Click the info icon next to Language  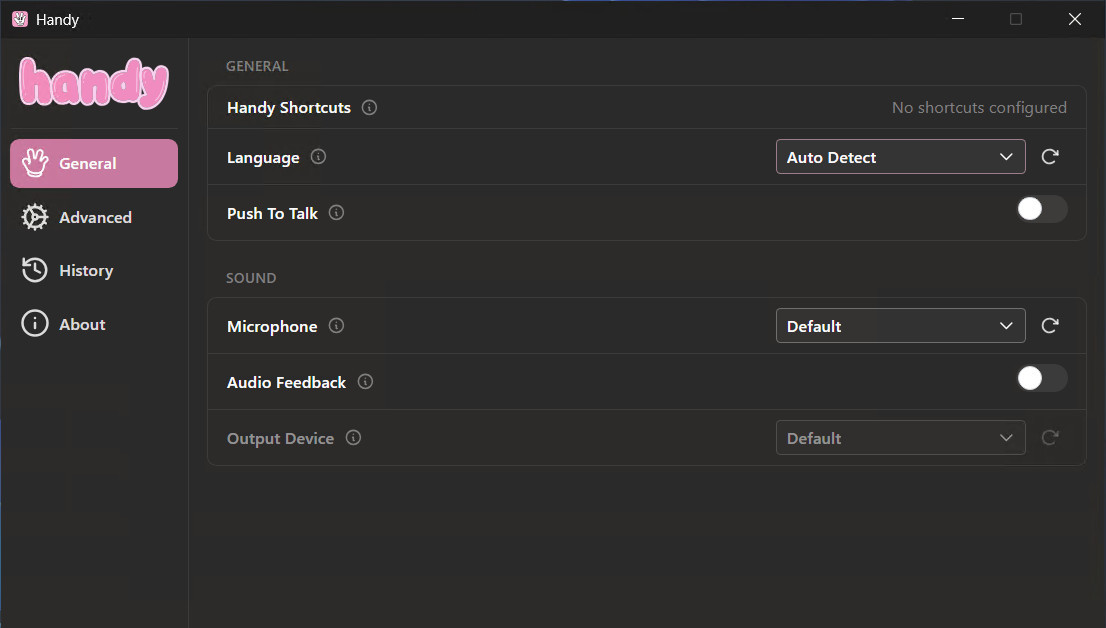coord(318,157)
